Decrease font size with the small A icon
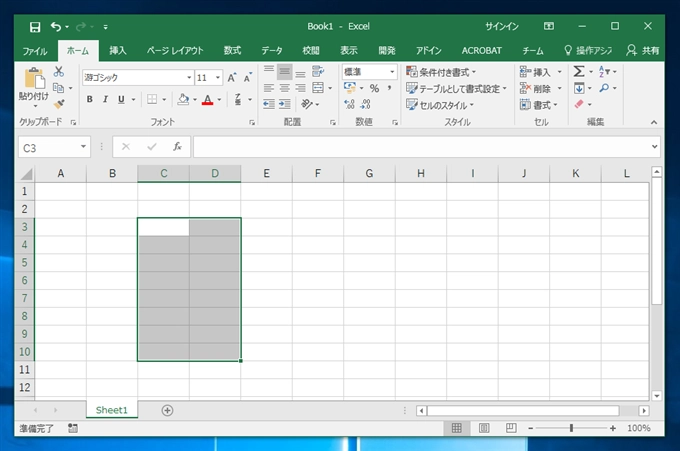 248,78
